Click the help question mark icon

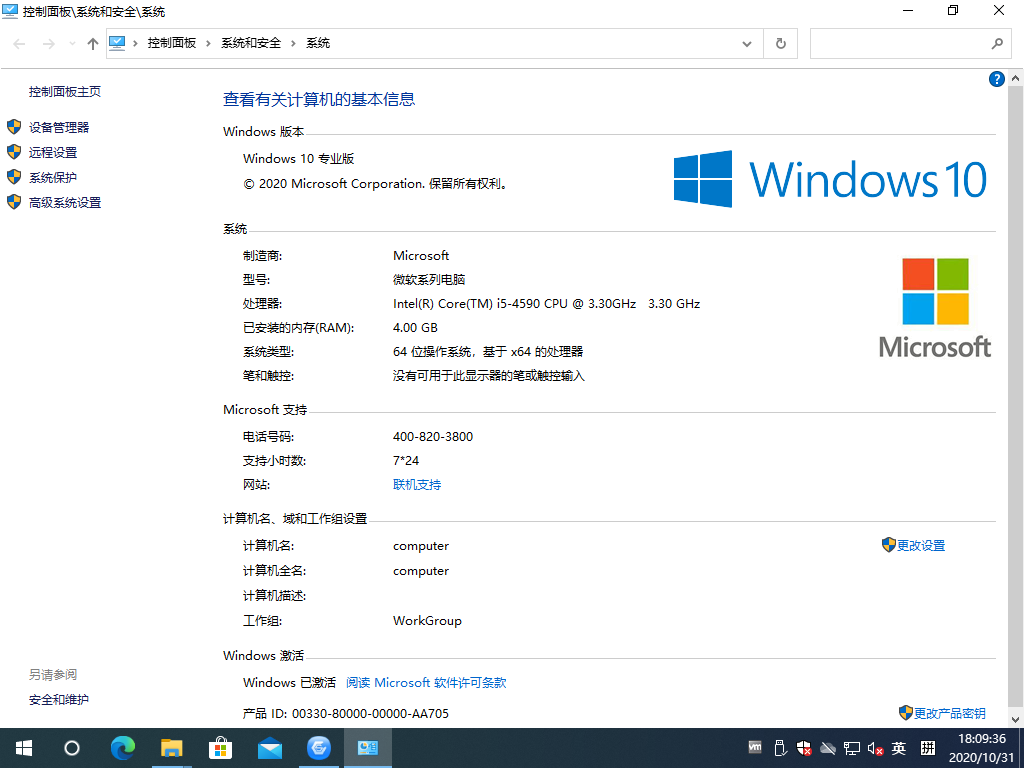[996, 80]
